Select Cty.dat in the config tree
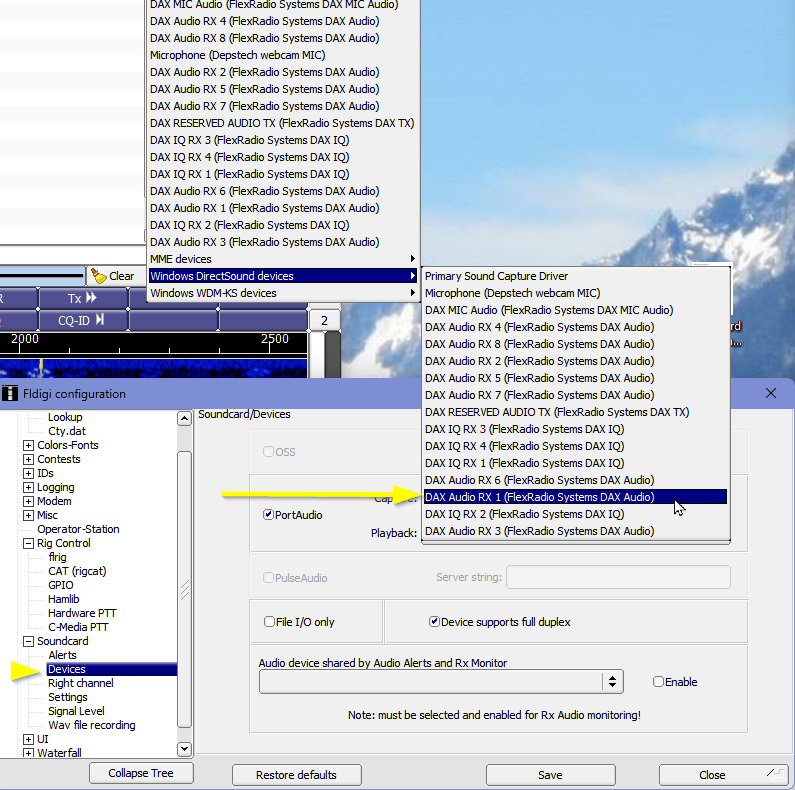Screen dimensions: 795x790 (x=67, y=431)
